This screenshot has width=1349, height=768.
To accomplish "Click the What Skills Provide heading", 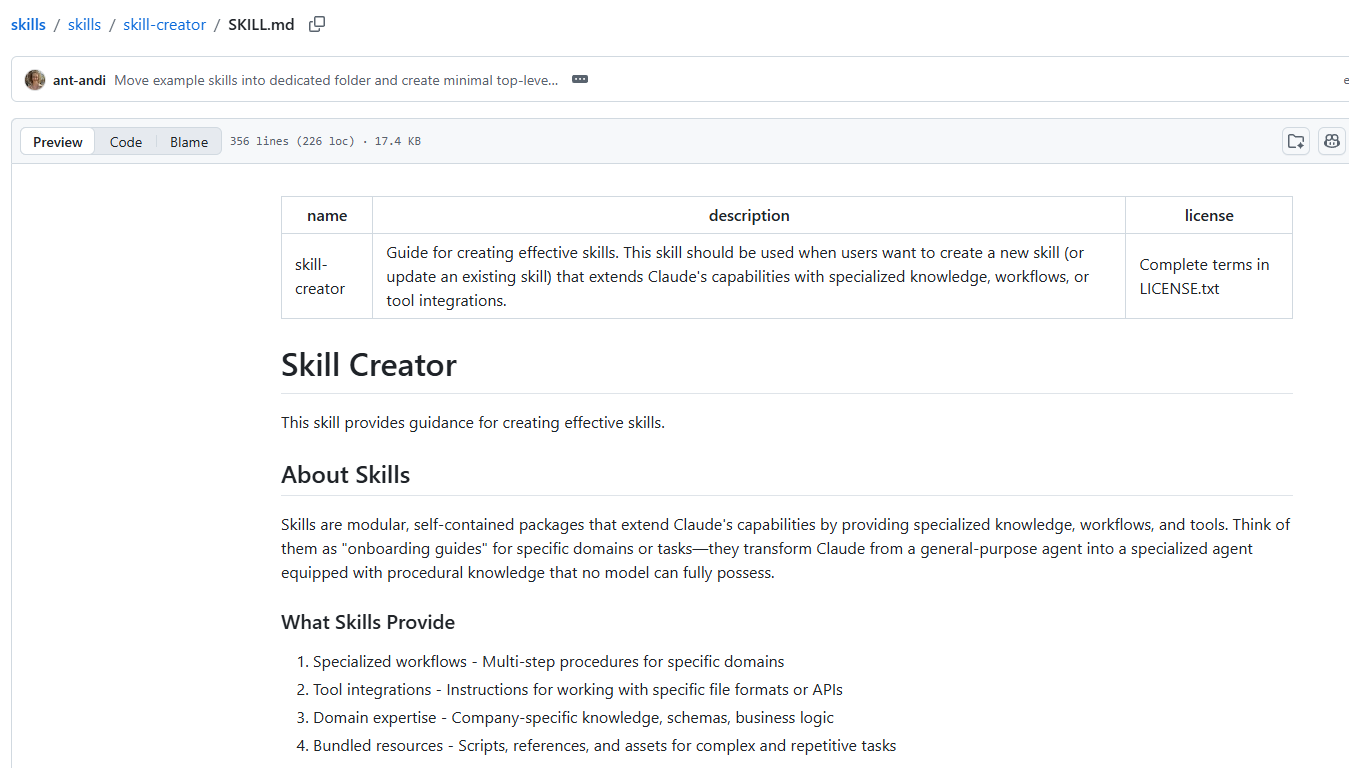I will (368, 622).
